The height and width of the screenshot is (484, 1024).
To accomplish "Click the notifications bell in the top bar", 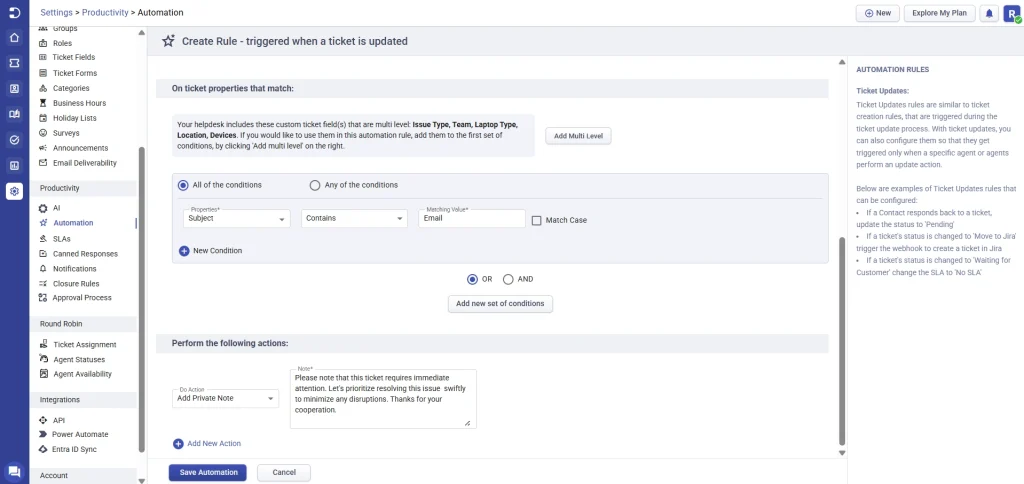I will point(989,13).
